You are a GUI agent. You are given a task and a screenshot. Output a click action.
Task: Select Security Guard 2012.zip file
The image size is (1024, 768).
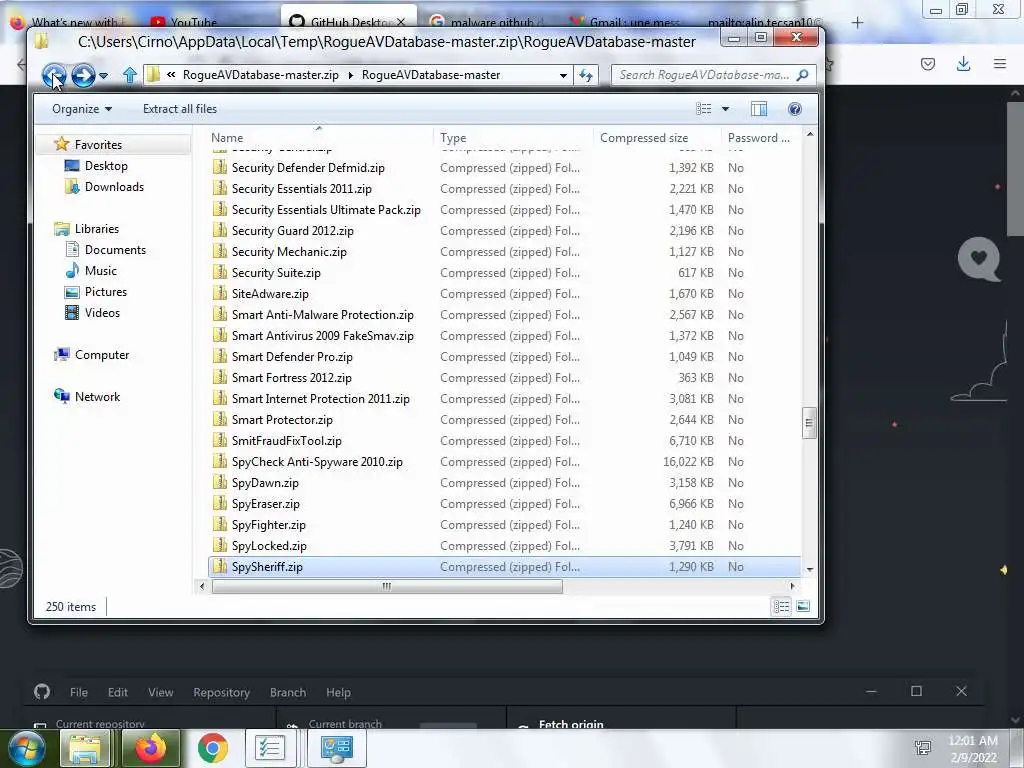point(292,231)
